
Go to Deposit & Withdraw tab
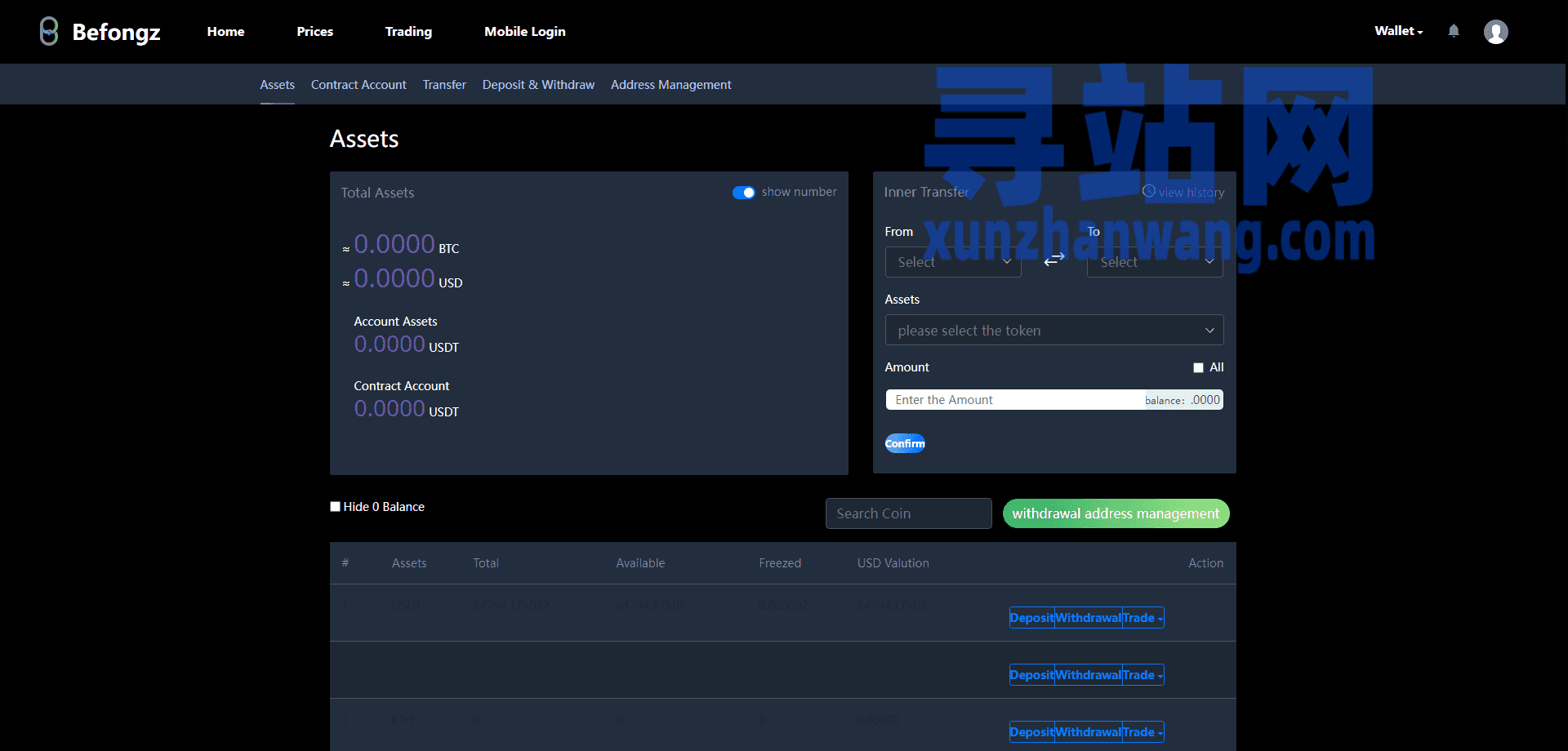[x=538, y=85]
